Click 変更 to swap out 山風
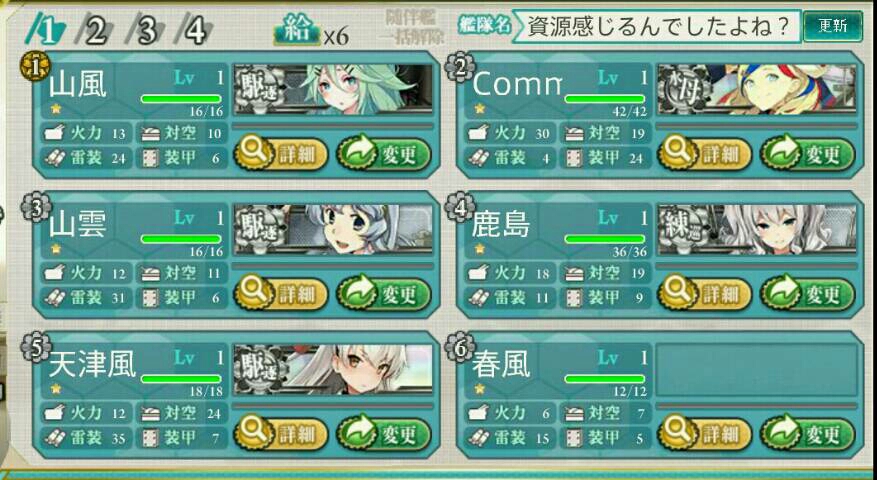The image size is (877, 480). [x=384, y=154]
